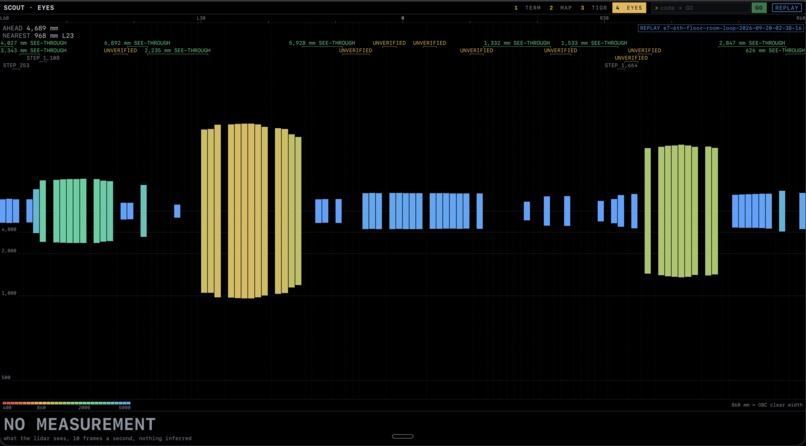Viewport: 806px width, 446px height.
Task: Click the teal-green lidar bar cluster
Action: tap(77, 211)
